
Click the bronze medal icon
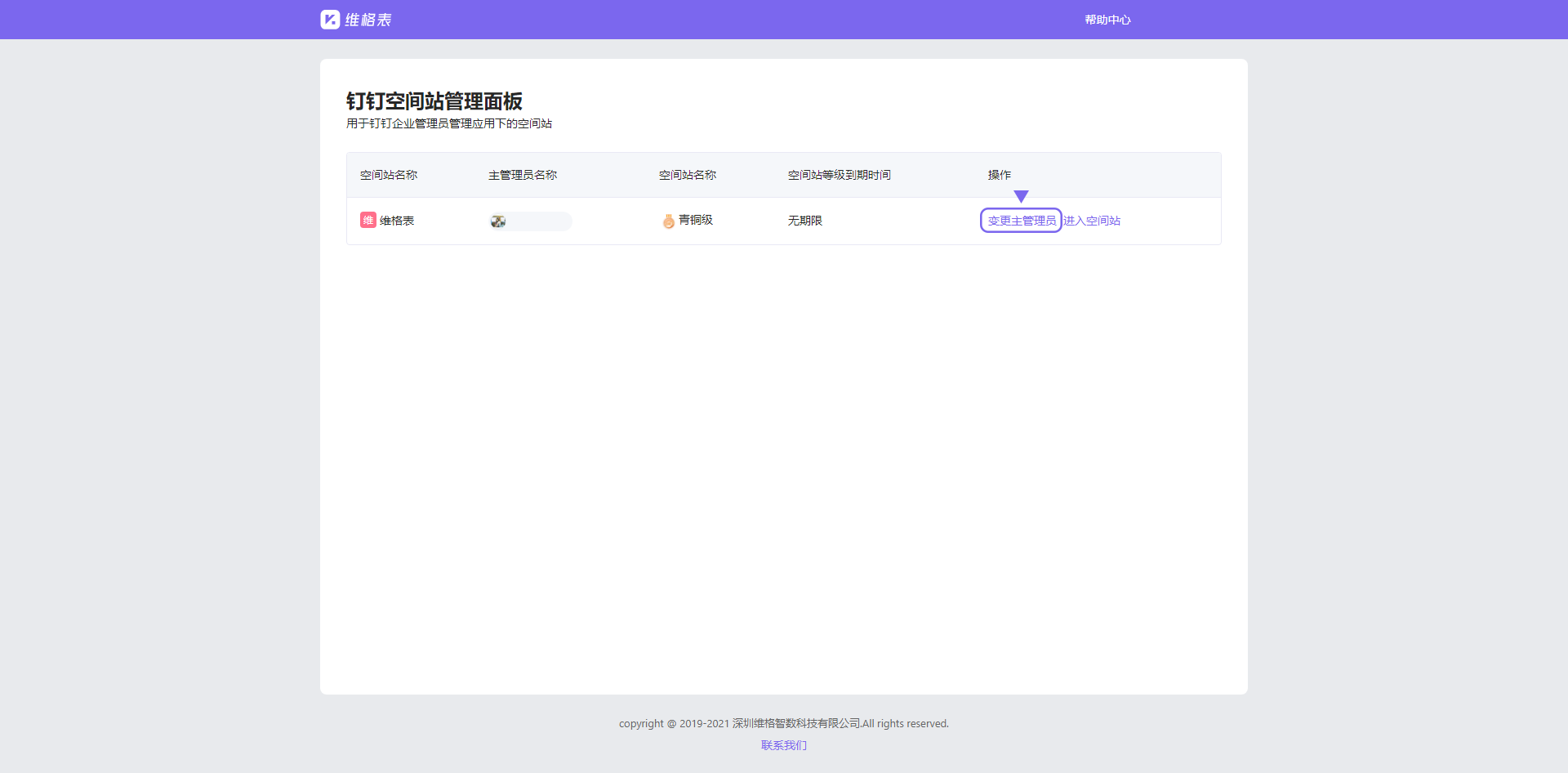(x=668, y=221)
